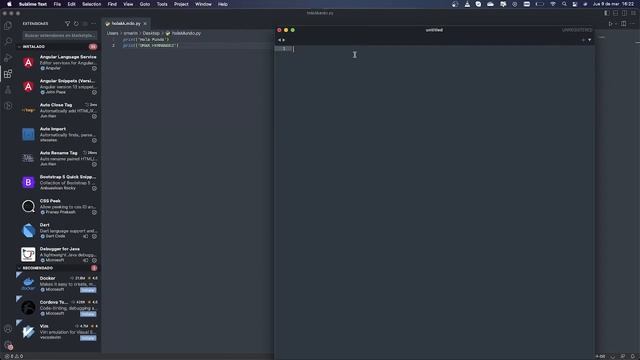This screenshot has height=360, width=640.
Task: Open Run and Debug view in activity bar
Action: [x=8, y=58]
